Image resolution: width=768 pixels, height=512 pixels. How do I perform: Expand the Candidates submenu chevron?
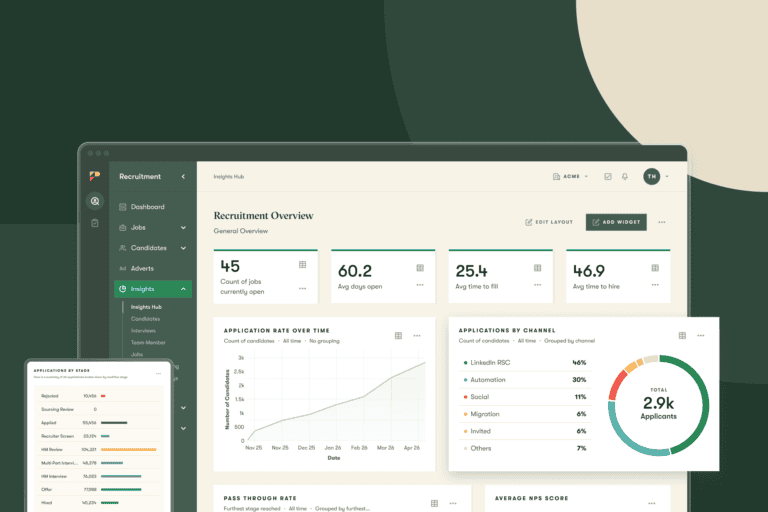[x=183, y=248]
